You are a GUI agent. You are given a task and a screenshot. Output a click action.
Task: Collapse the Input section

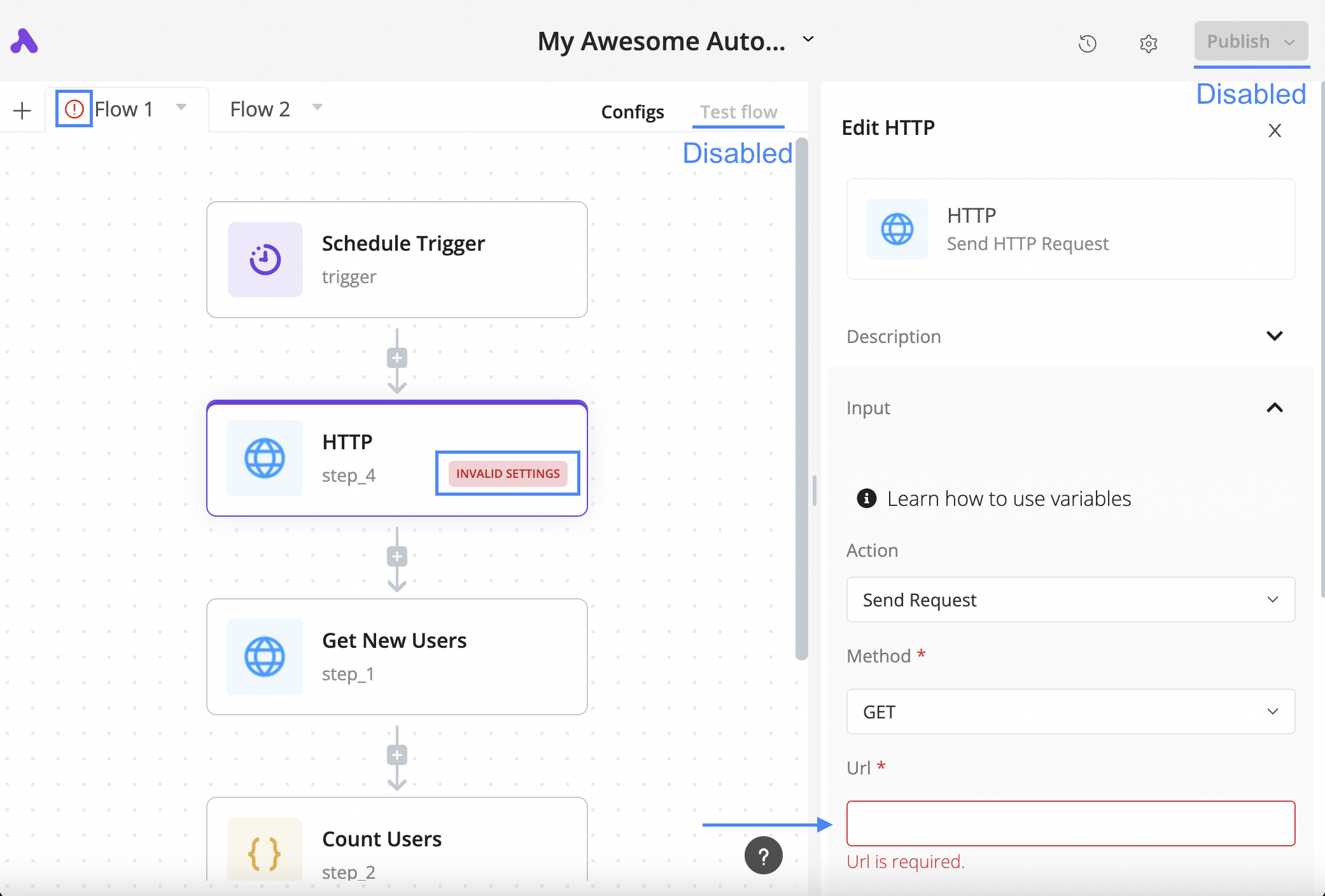(1274, 408)
